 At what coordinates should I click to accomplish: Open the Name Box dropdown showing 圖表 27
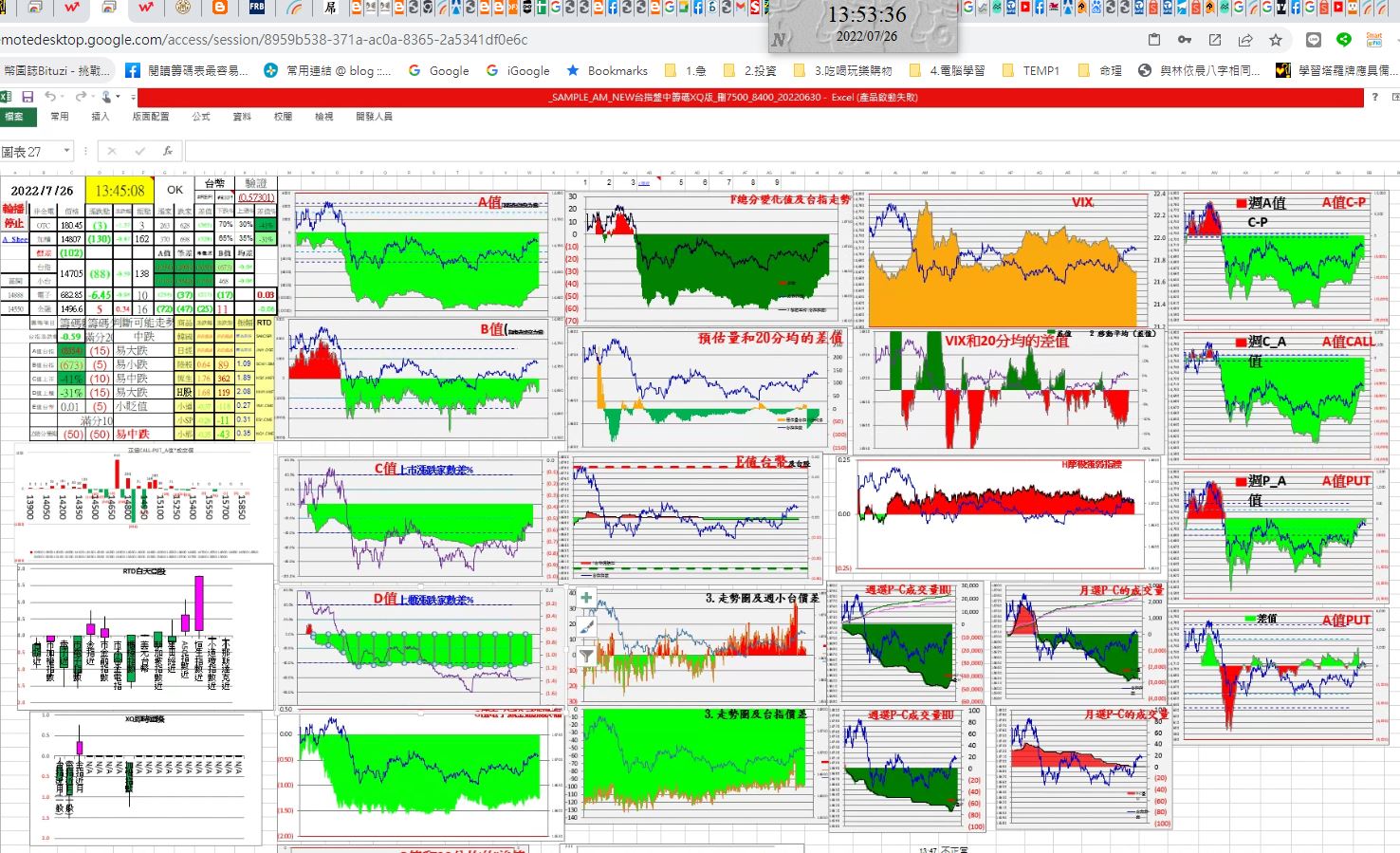(66, 151)
